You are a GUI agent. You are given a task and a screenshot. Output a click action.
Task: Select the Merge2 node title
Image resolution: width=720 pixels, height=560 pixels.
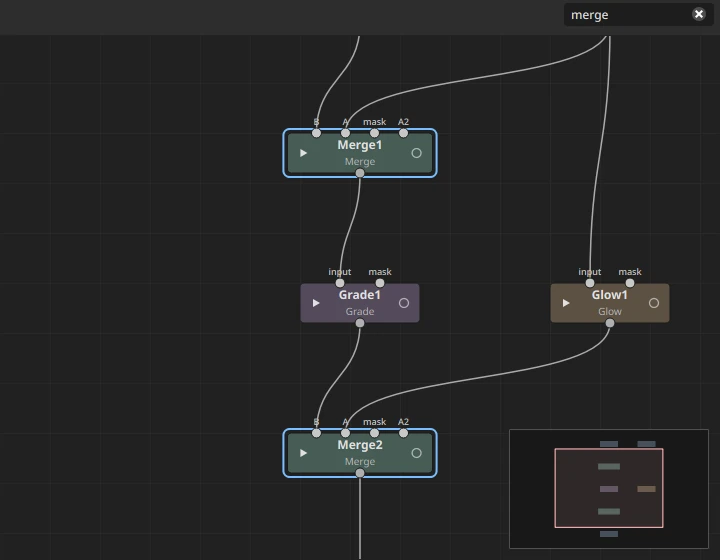tap(360, 445)
